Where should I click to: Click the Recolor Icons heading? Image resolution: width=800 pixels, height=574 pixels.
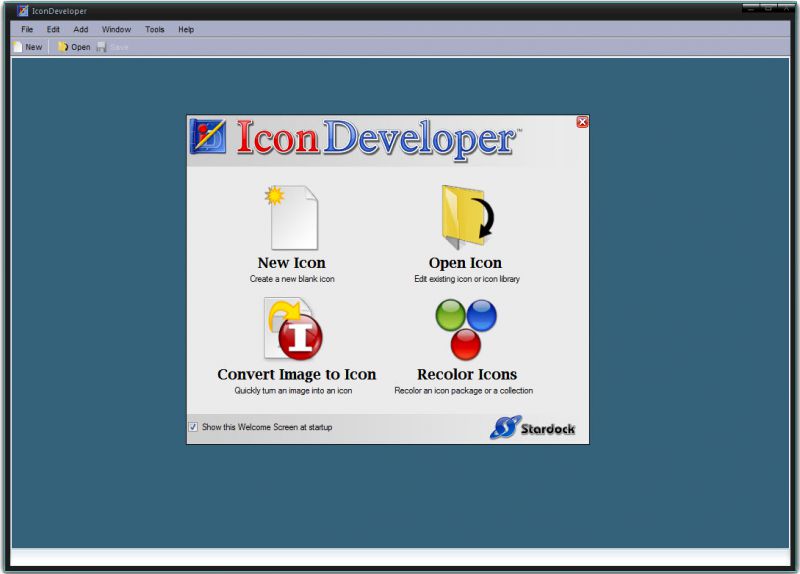pyautogui.click(x=467, y=375)
